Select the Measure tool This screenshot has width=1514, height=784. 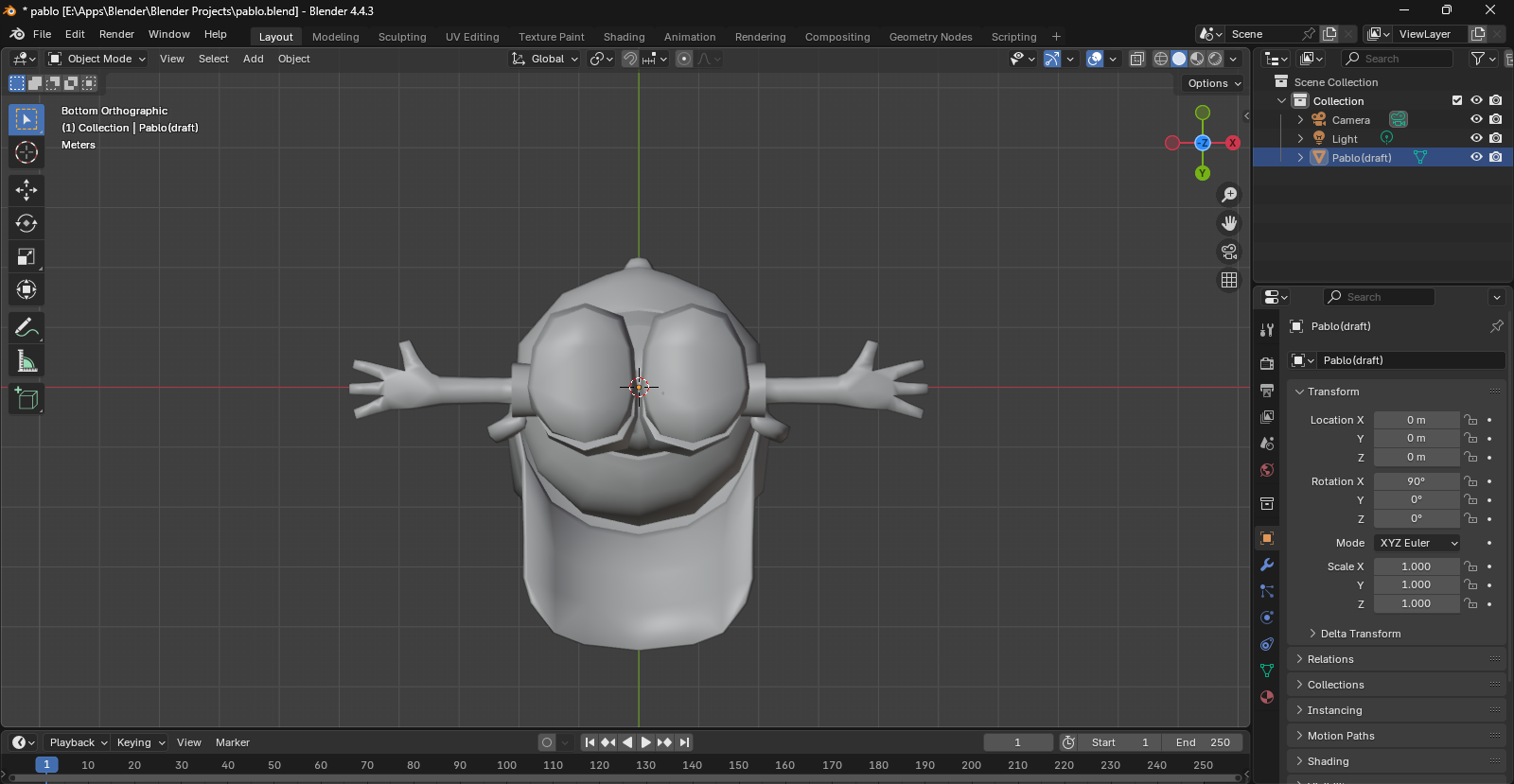point(26,360)
